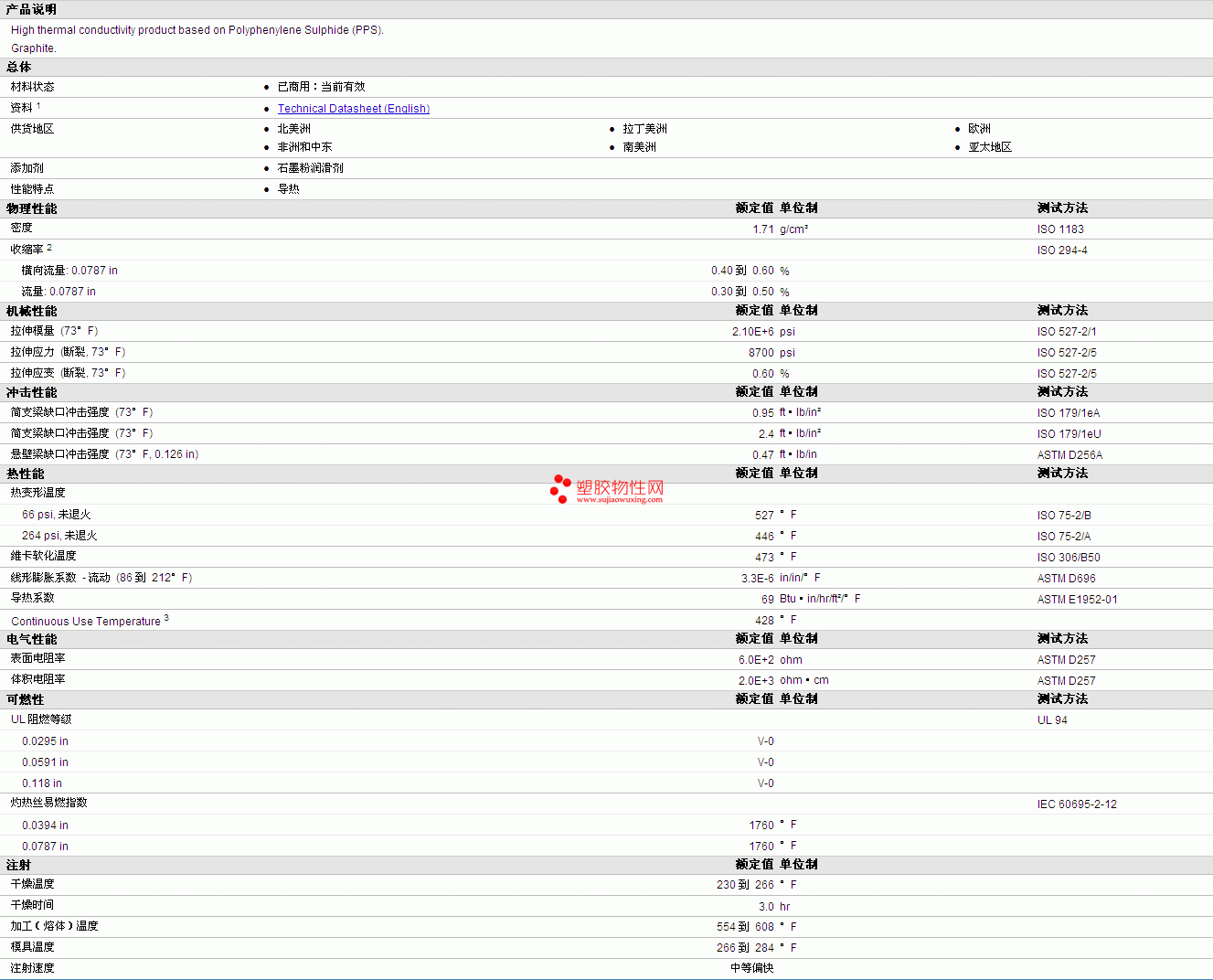Select the "UL 阻燃等级" row label
Screen dimensions: 1213x980
41,719
